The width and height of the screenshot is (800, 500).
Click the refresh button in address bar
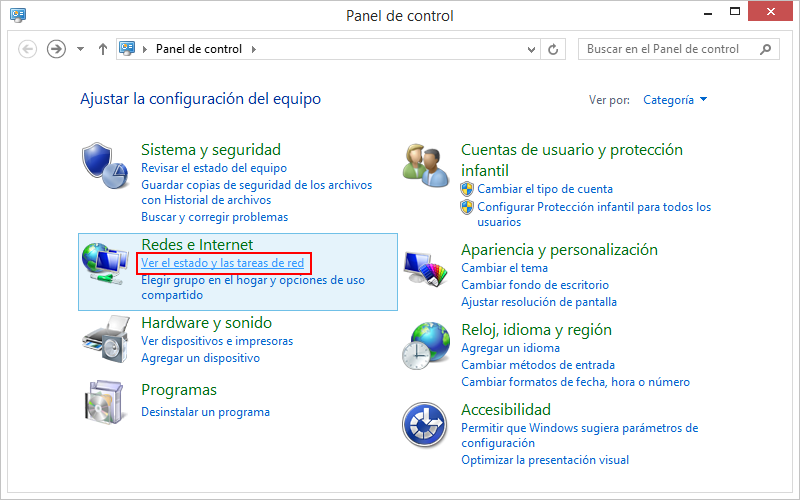pos(553,49)
